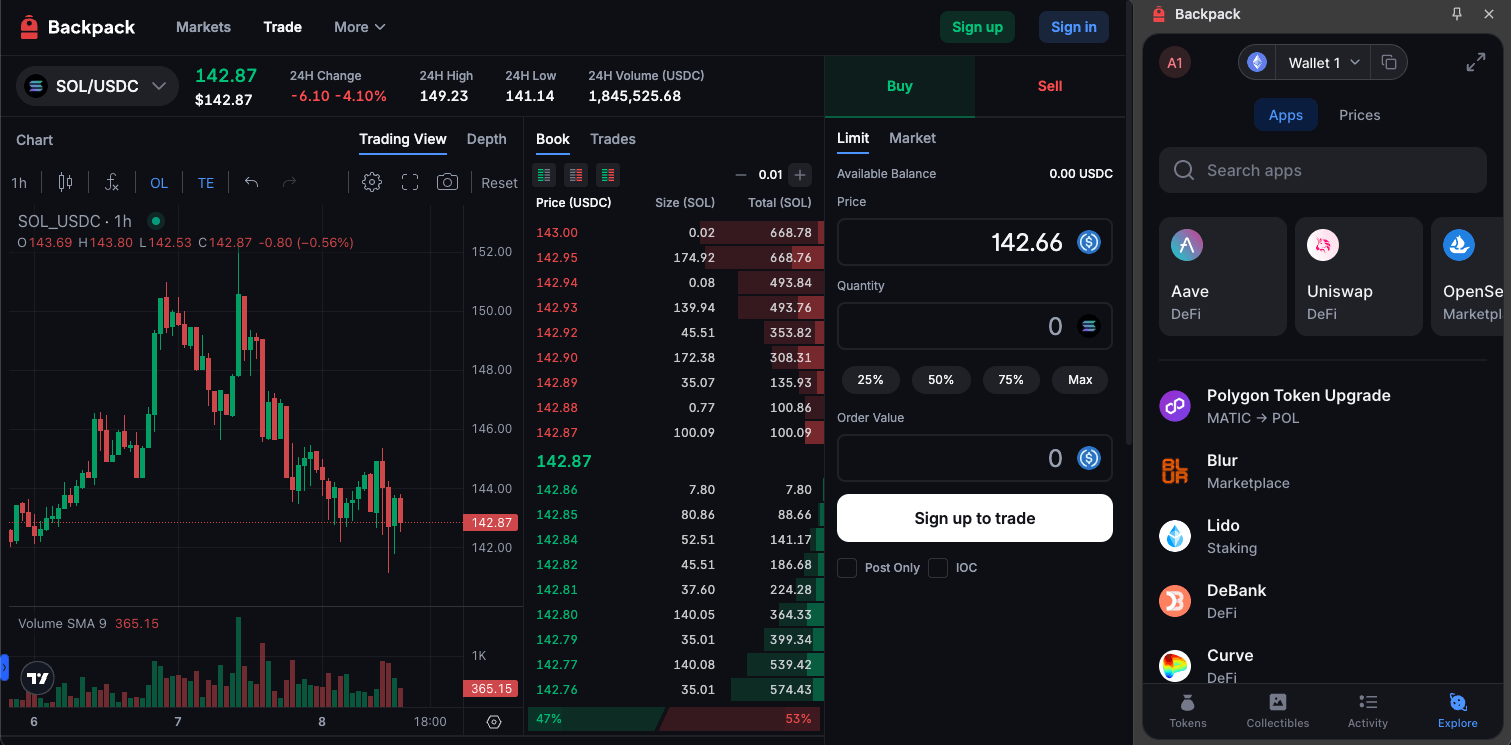Enable the Post Only checkbox
This screenshot has width=1511, height=745.
847,568
